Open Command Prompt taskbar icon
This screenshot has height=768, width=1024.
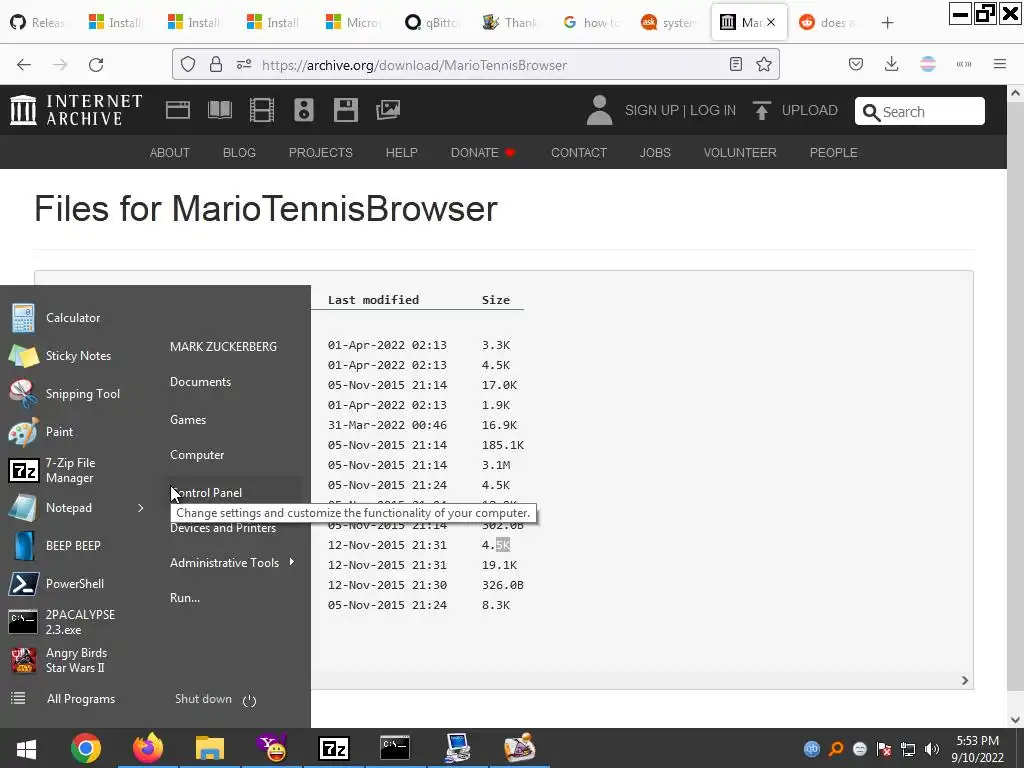point(396,748)
